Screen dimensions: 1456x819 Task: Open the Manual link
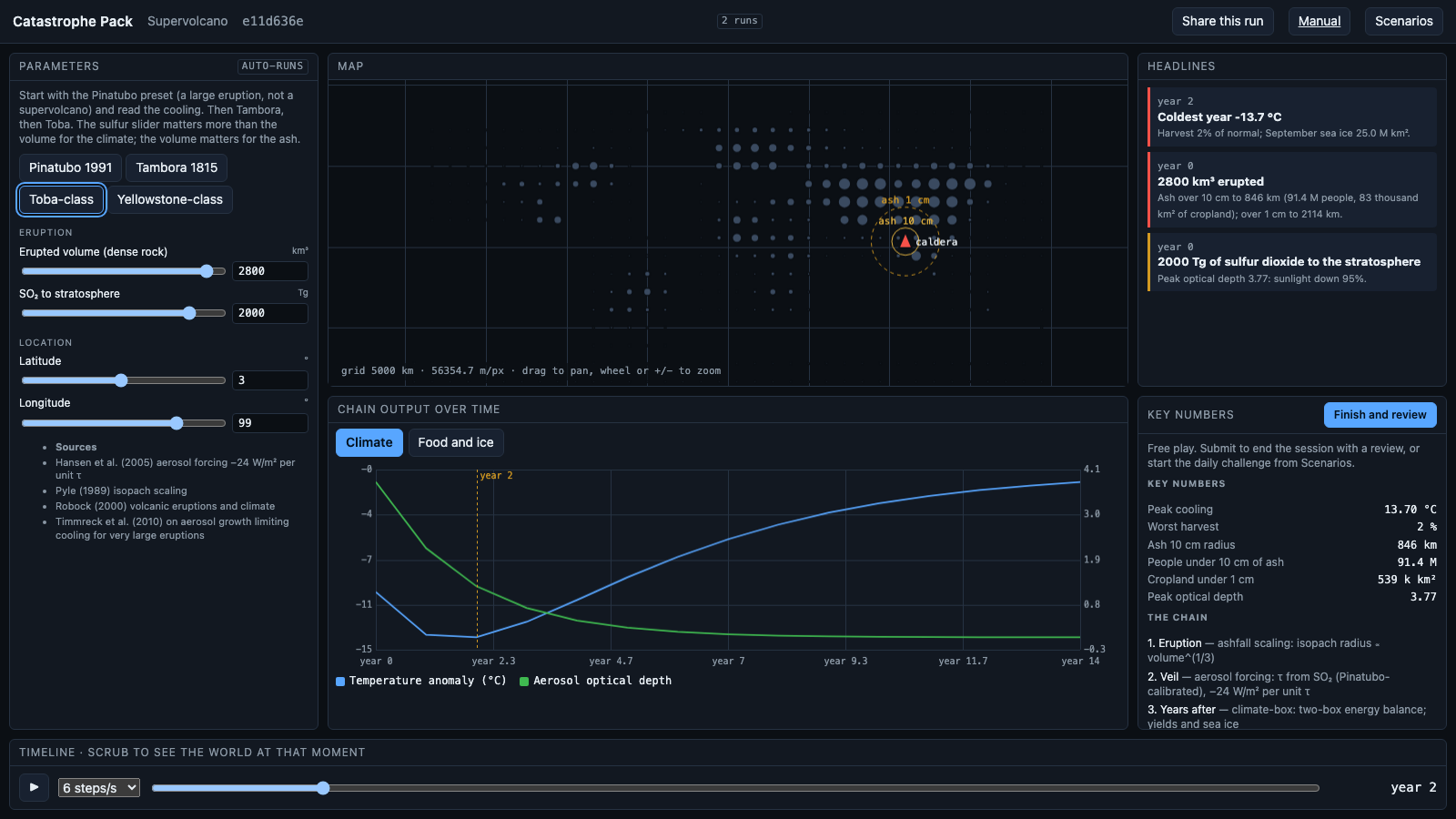tap(1319, 21)
